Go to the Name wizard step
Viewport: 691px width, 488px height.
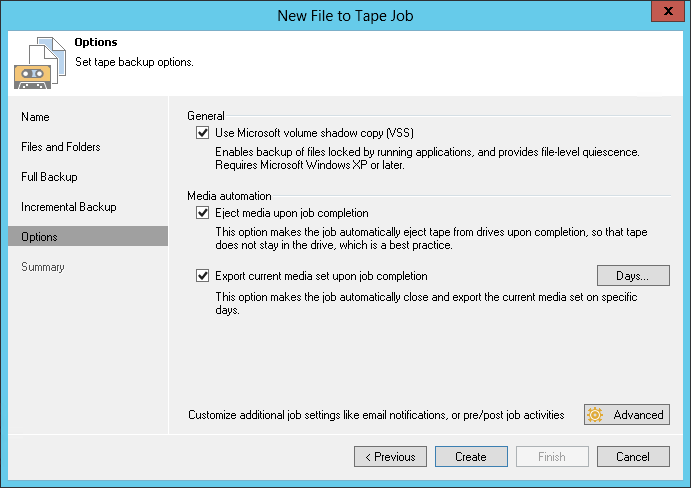click(x=35, y=117)
